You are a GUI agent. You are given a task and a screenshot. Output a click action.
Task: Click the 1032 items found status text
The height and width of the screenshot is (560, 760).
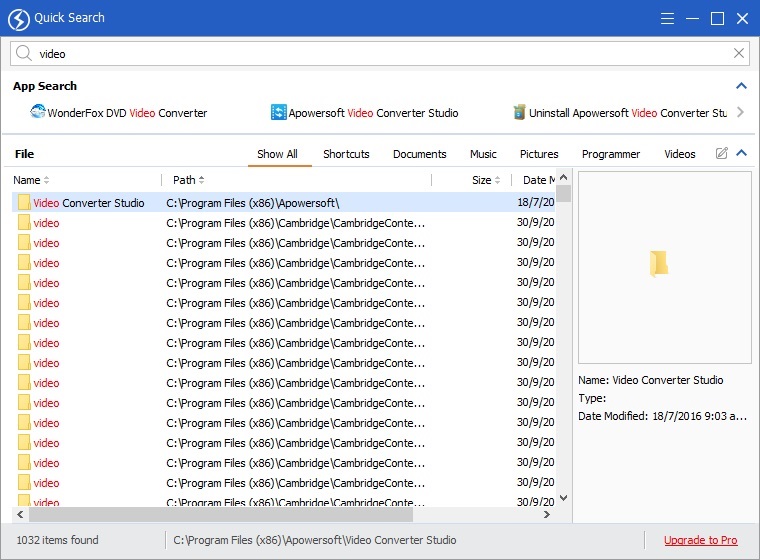(x=58, y=540)
